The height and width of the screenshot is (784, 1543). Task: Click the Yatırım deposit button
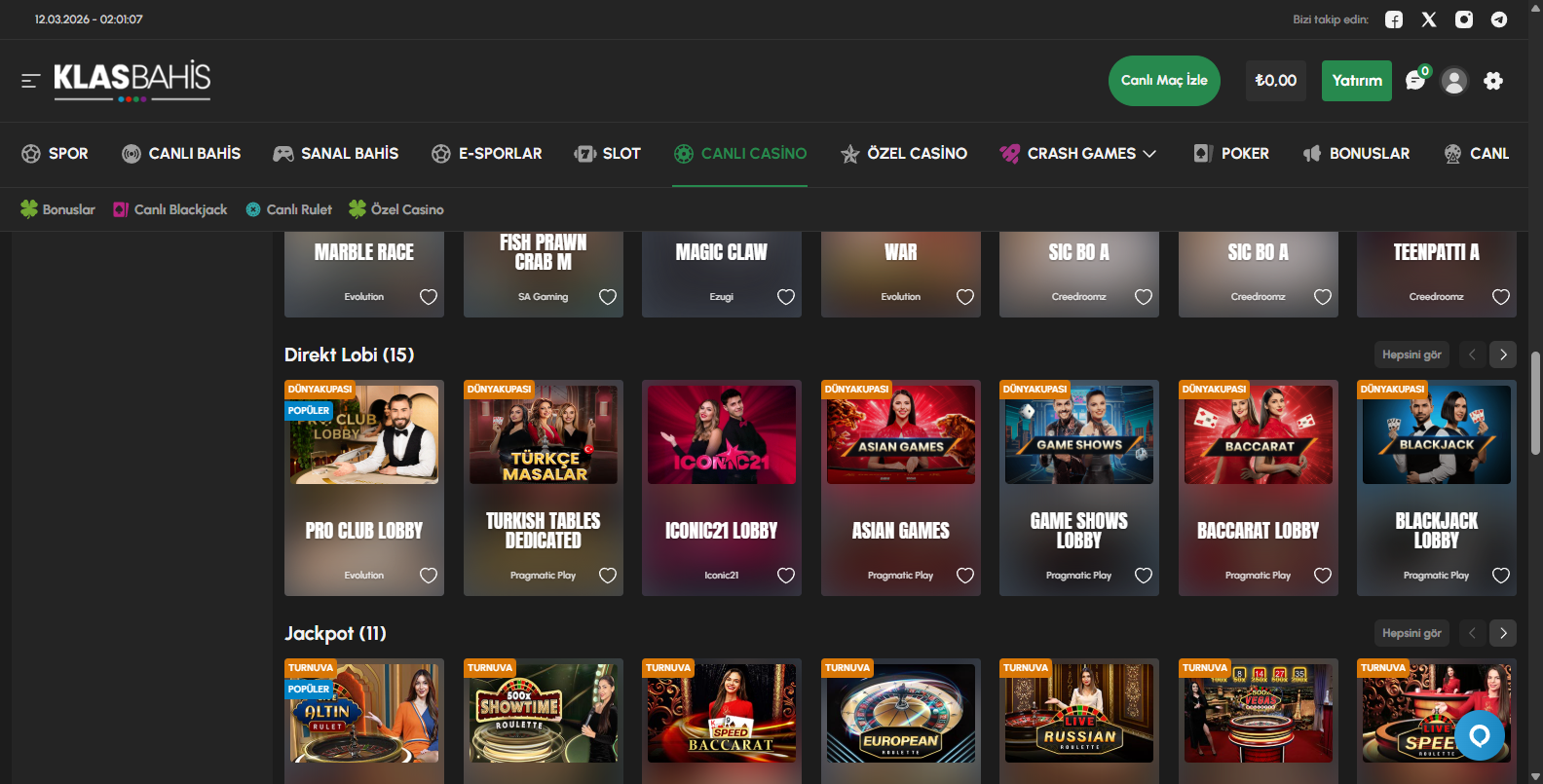[x=1357, y=81]
